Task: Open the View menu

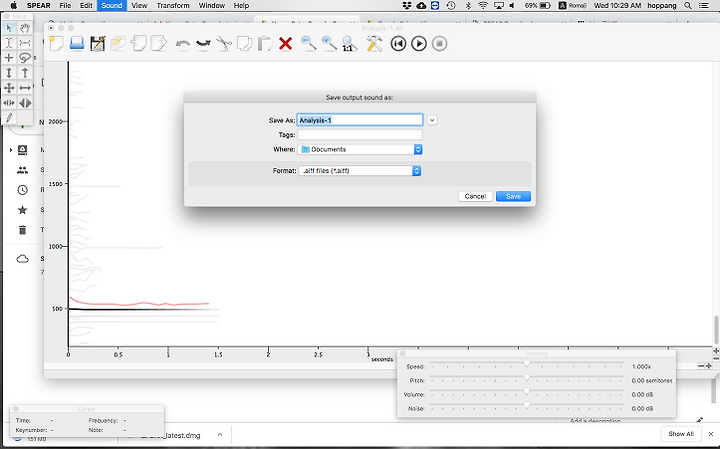Action: (139, 6)
